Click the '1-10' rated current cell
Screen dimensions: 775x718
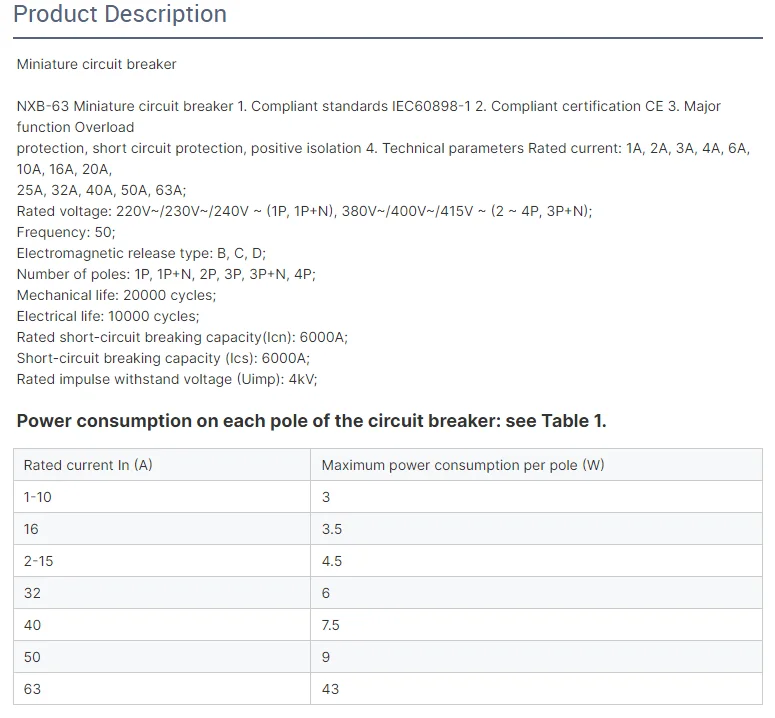click(38, 497)
